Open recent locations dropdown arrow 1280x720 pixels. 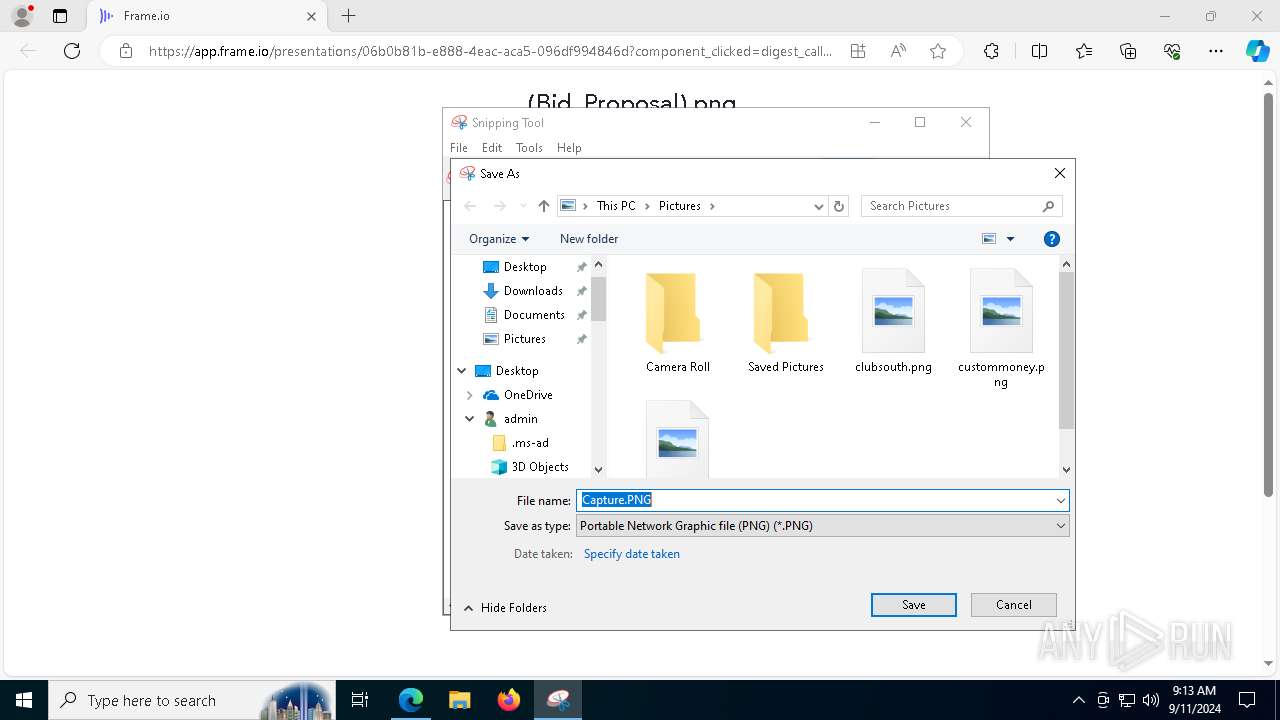point(522,206)
